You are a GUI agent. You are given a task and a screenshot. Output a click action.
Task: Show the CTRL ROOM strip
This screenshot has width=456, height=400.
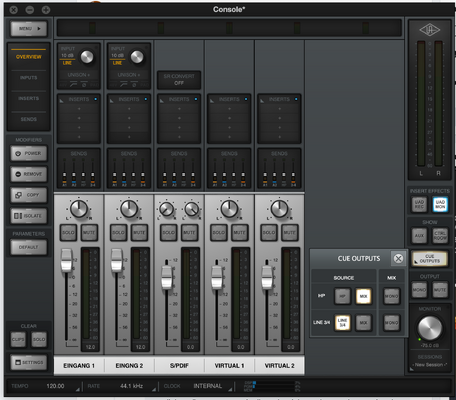pyautogui.click(x=440, y=236)
